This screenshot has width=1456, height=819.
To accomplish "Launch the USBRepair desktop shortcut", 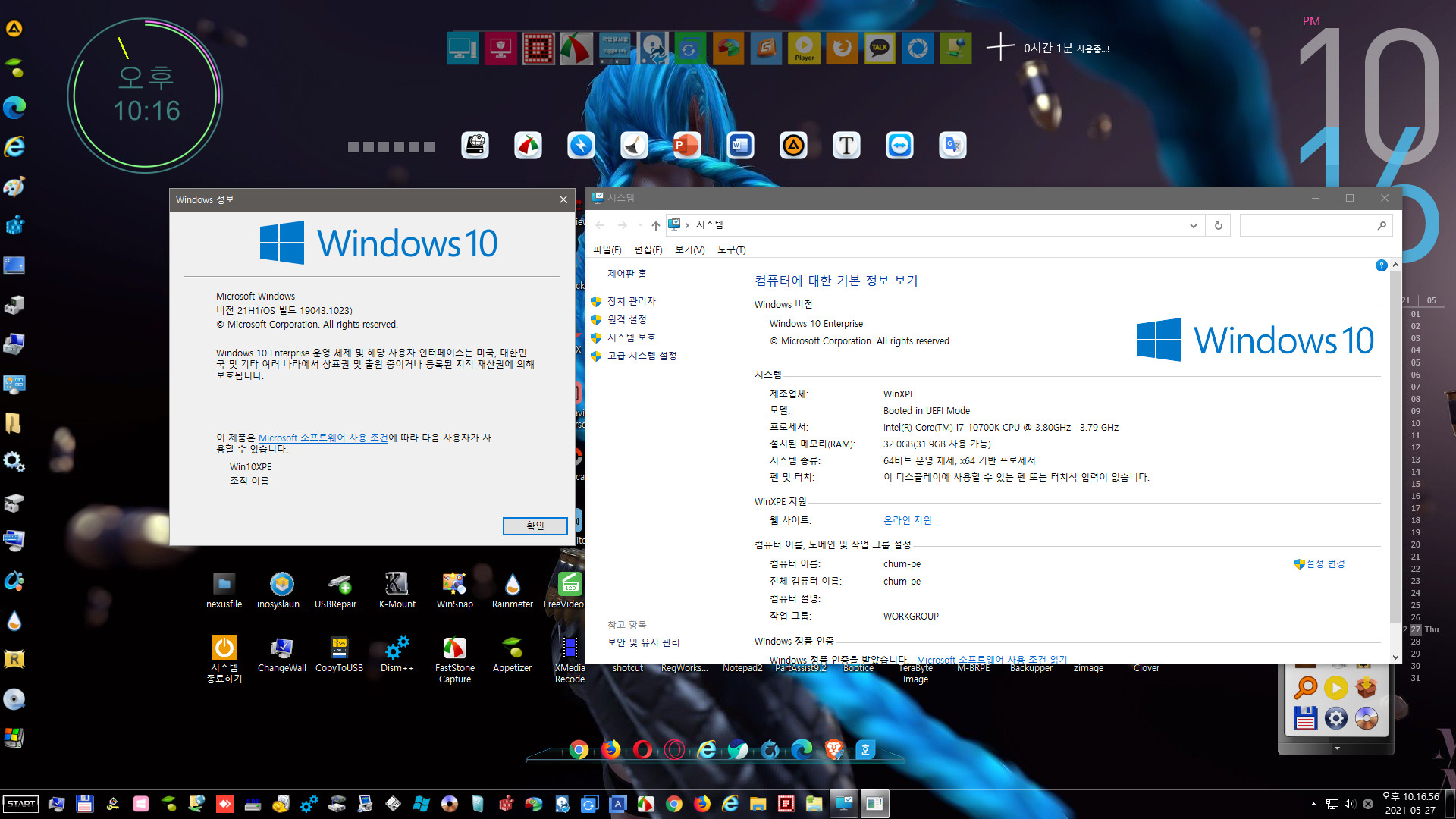I will coord(339,591).
